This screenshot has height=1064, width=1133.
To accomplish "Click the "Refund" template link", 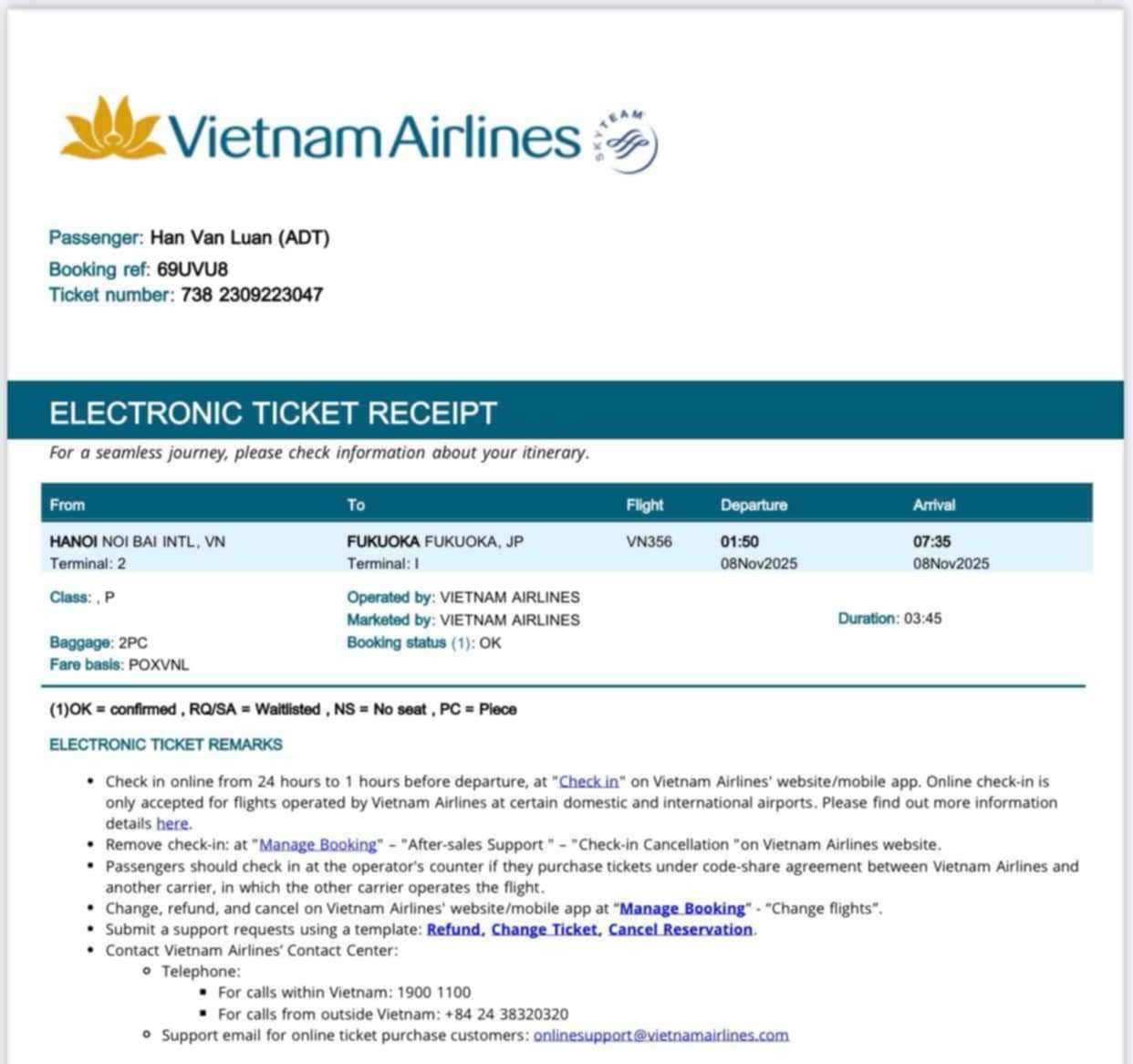I will [454, 929].
